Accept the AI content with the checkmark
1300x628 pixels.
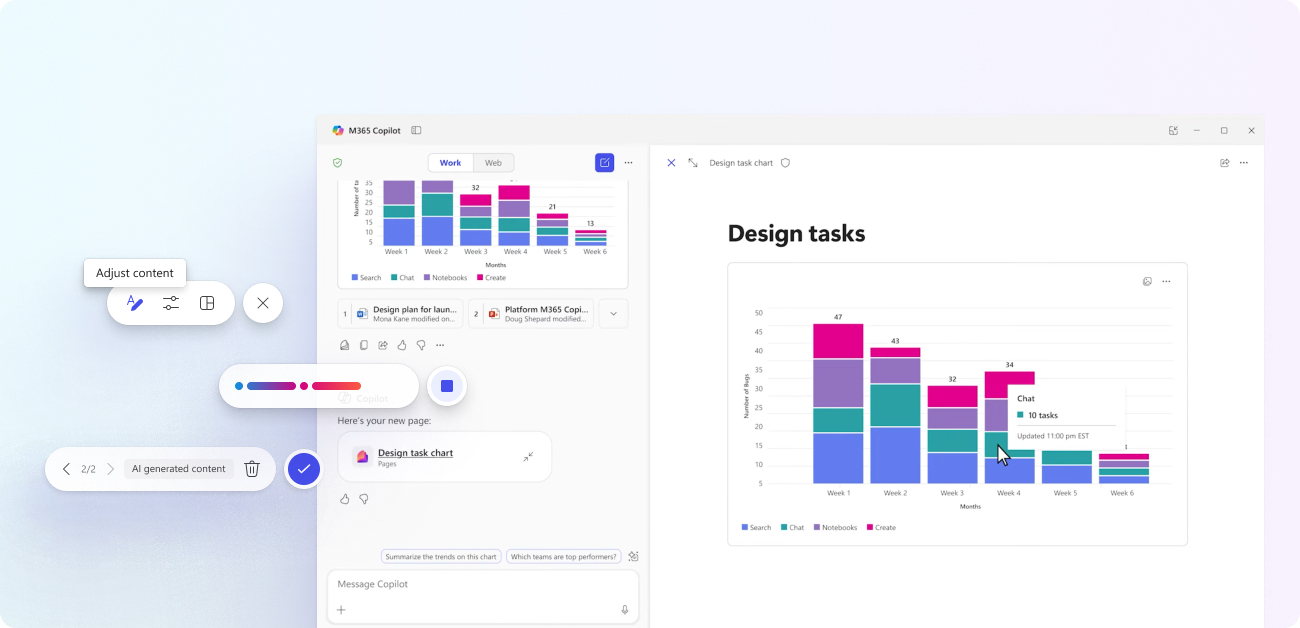tap(304, 468)
